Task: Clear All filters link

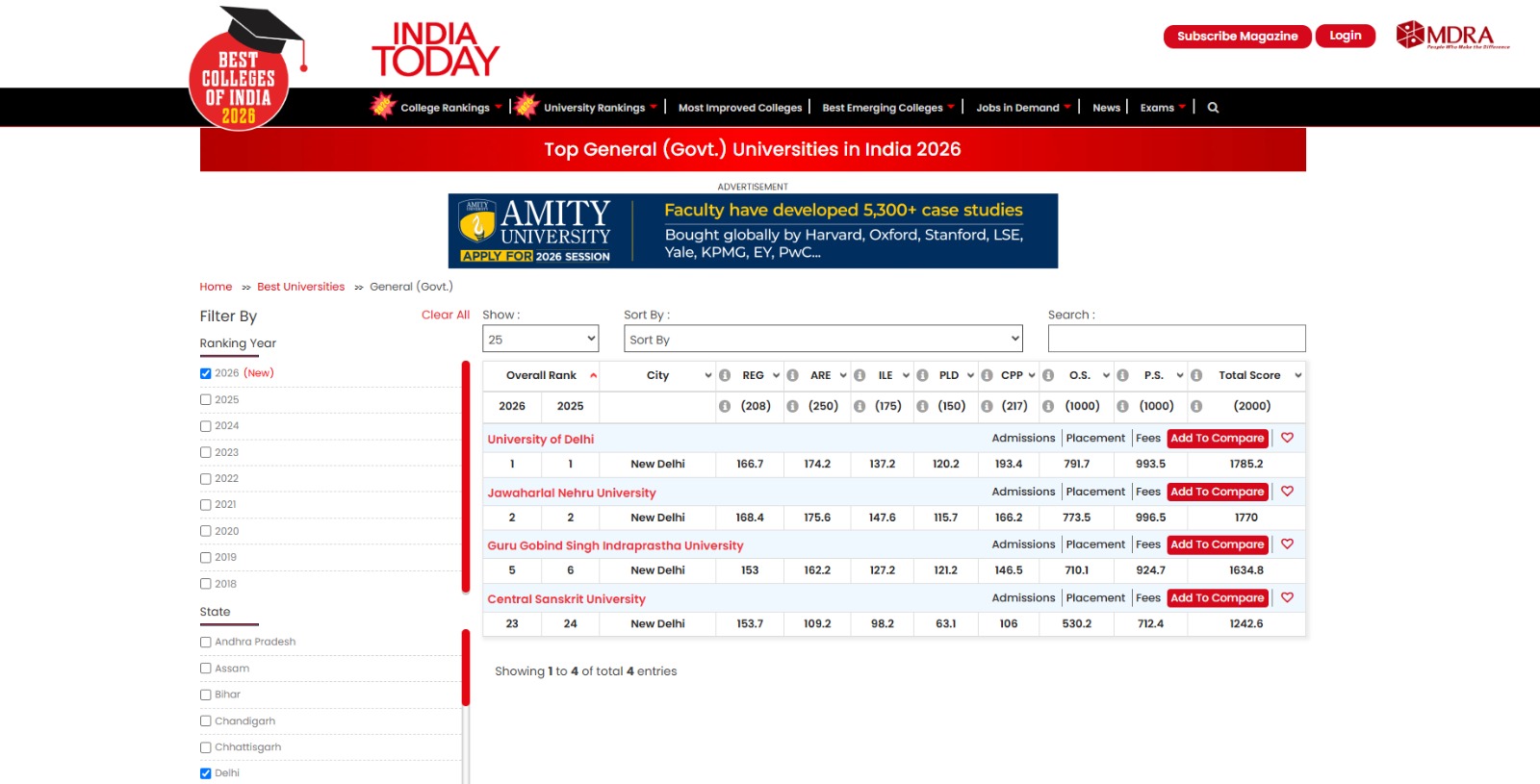Action: [x=446, y=315]
